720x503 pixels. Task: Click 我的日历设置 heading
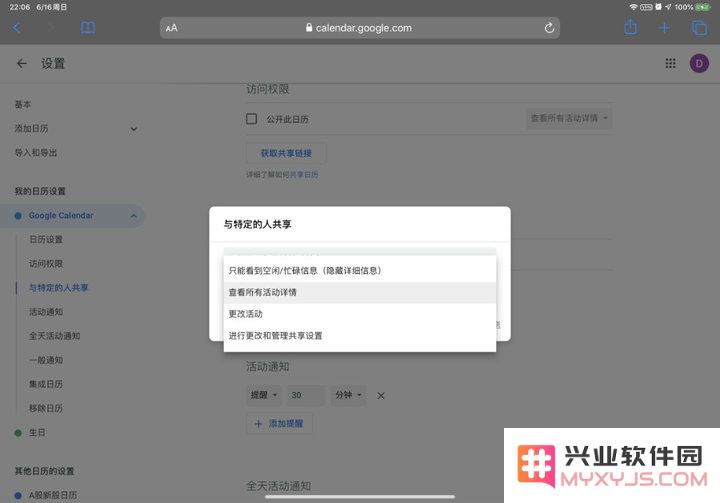point(40,191)
